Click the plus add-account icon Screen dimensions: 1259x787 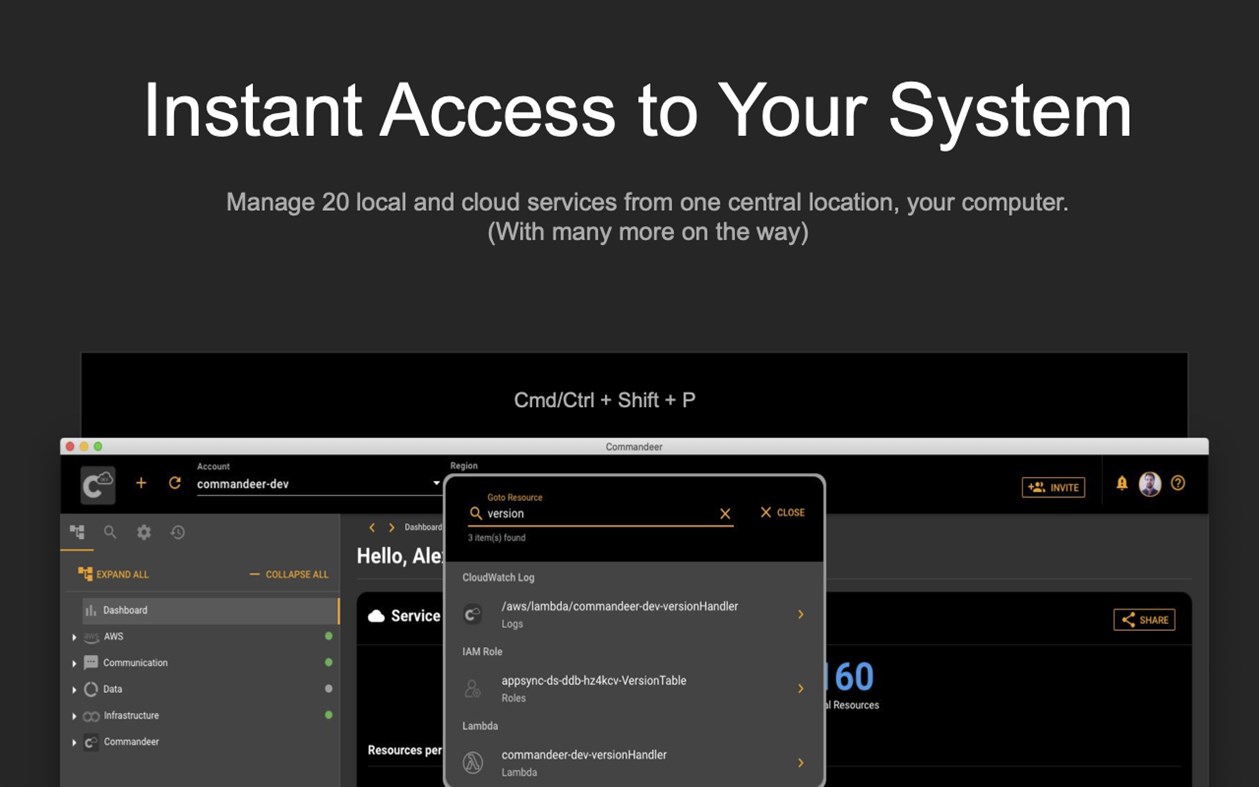[x=141, y=483]
